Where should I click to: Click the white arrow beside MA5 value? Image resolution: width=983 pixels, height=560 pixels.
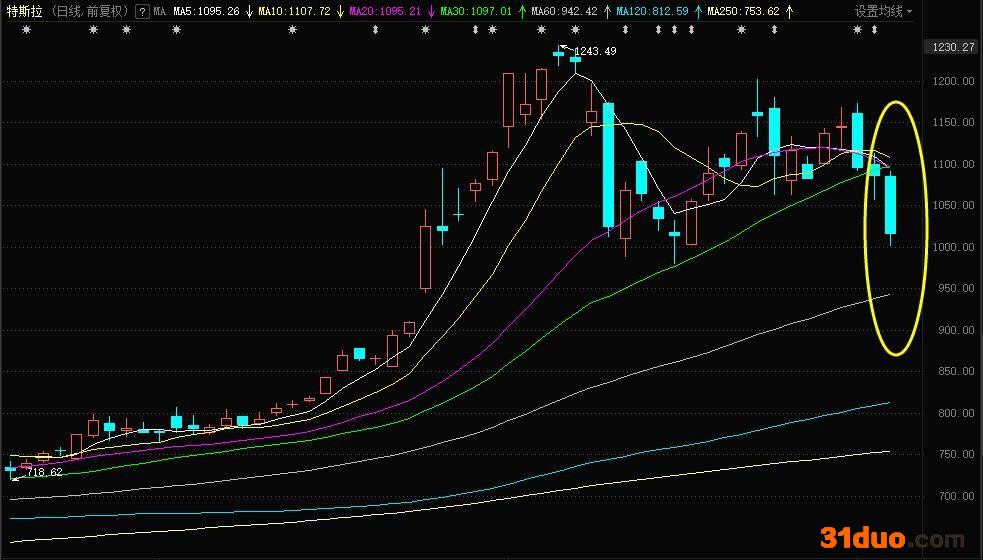point(248,12)
